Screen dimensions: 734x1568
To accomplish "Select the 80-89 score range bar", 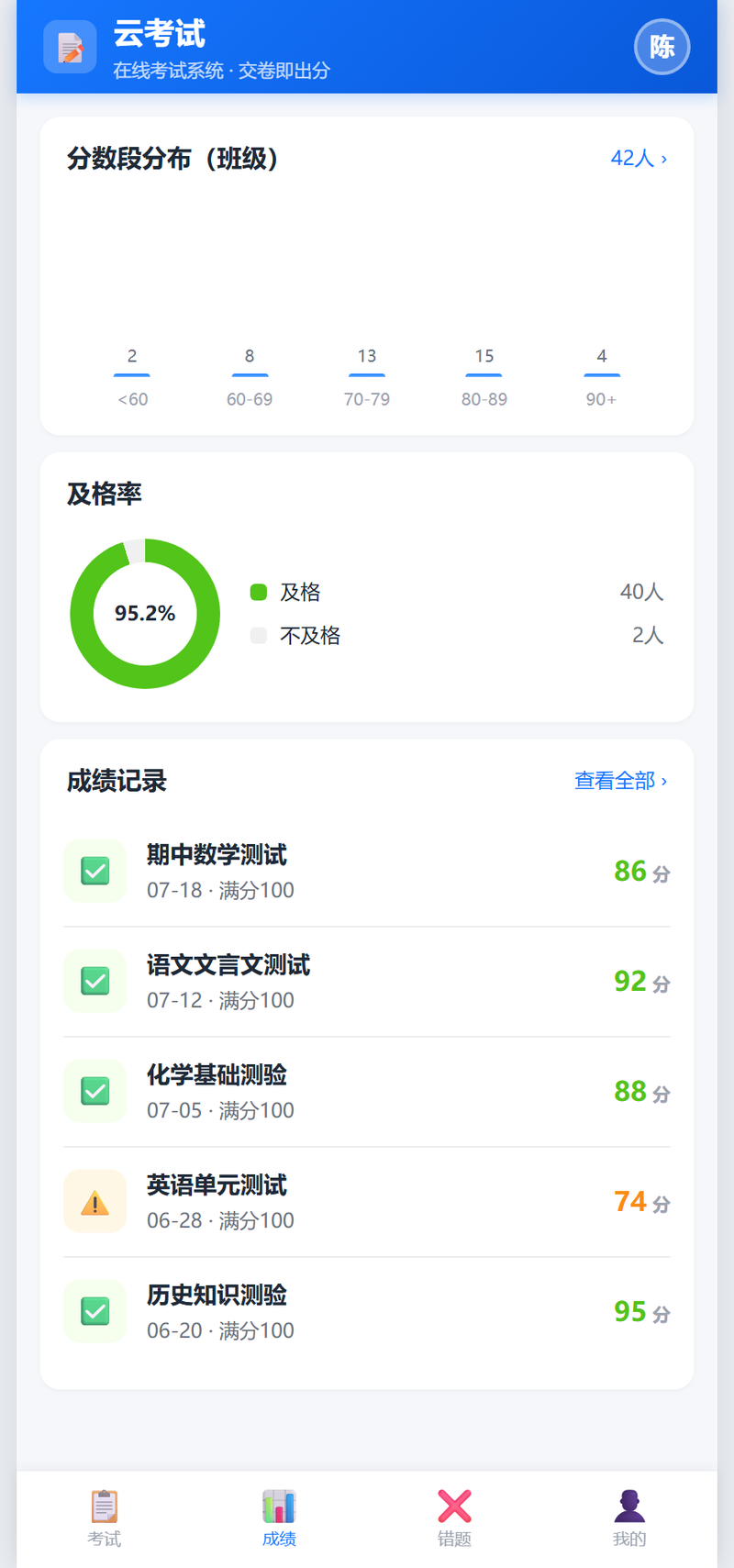I will [484, 375].
